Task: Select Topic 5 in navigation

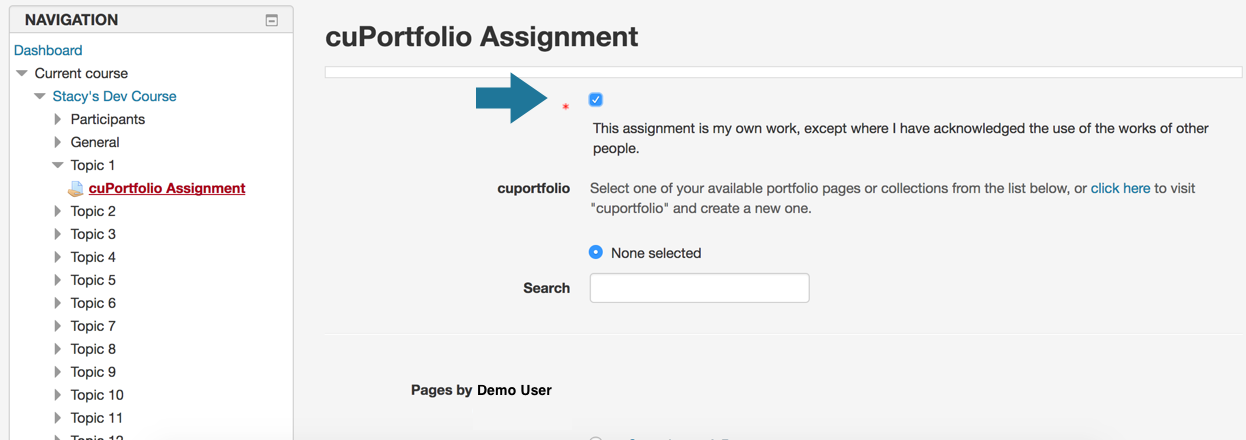Action: click(x=93, y=280)
